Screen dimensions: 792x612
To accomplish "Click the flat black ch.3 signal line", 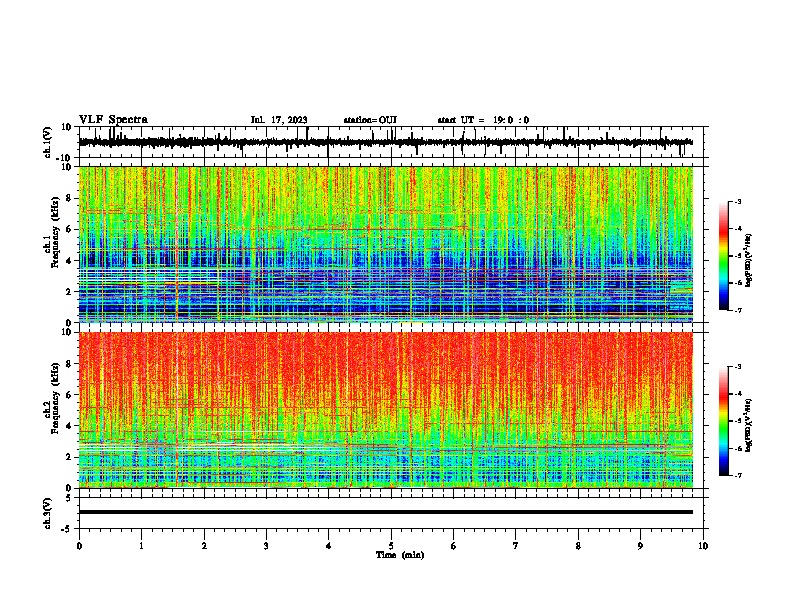I will tap(385, 512).
